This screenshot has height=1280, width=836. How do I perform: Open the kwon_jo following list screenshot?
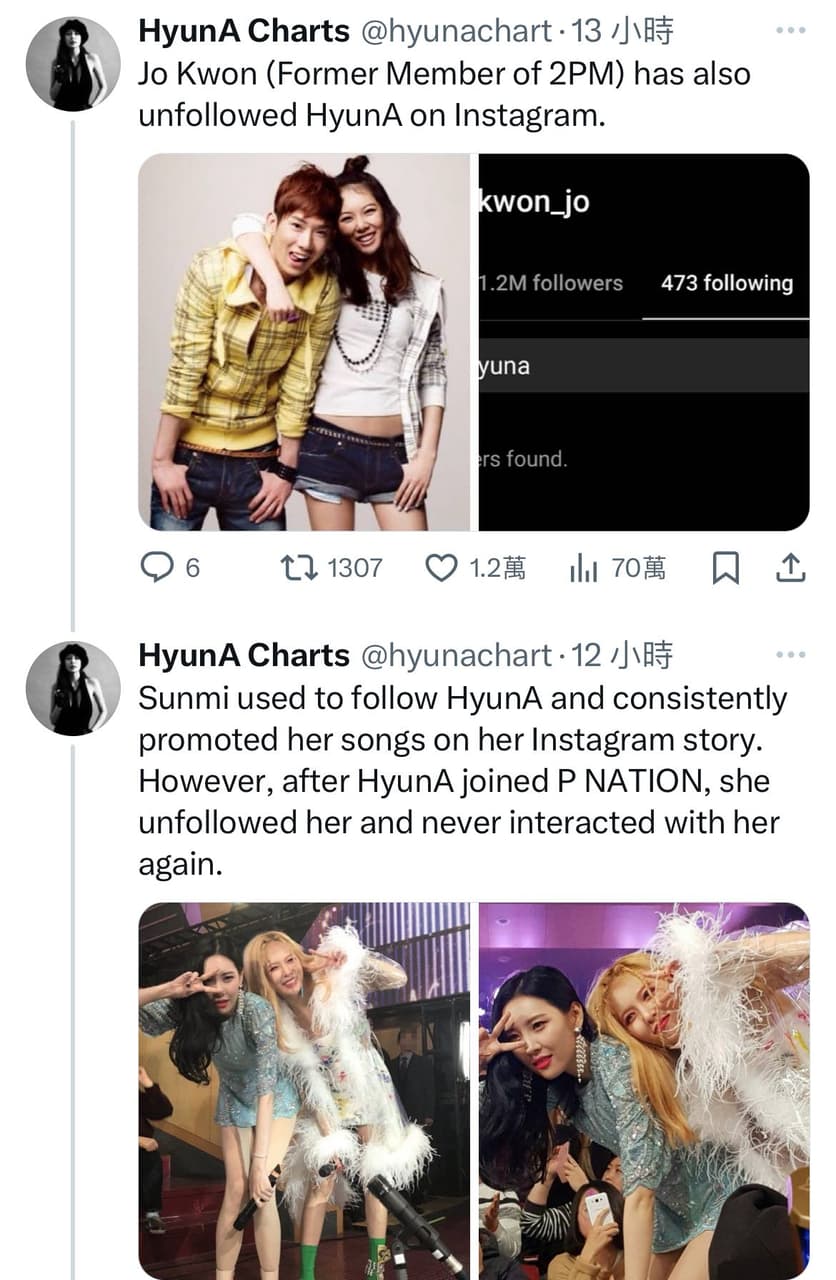(644, 342)
